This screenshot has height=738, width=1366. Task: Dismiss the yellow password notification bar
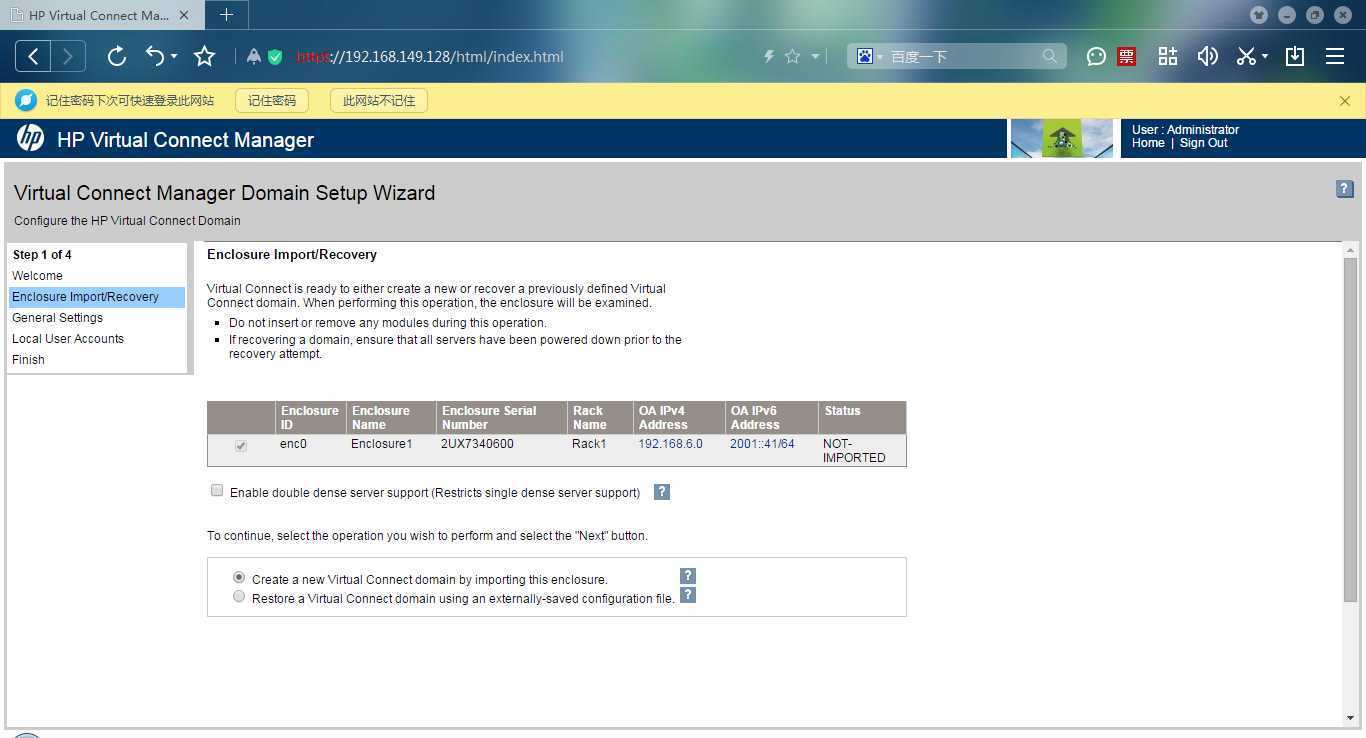point(1345,101)
